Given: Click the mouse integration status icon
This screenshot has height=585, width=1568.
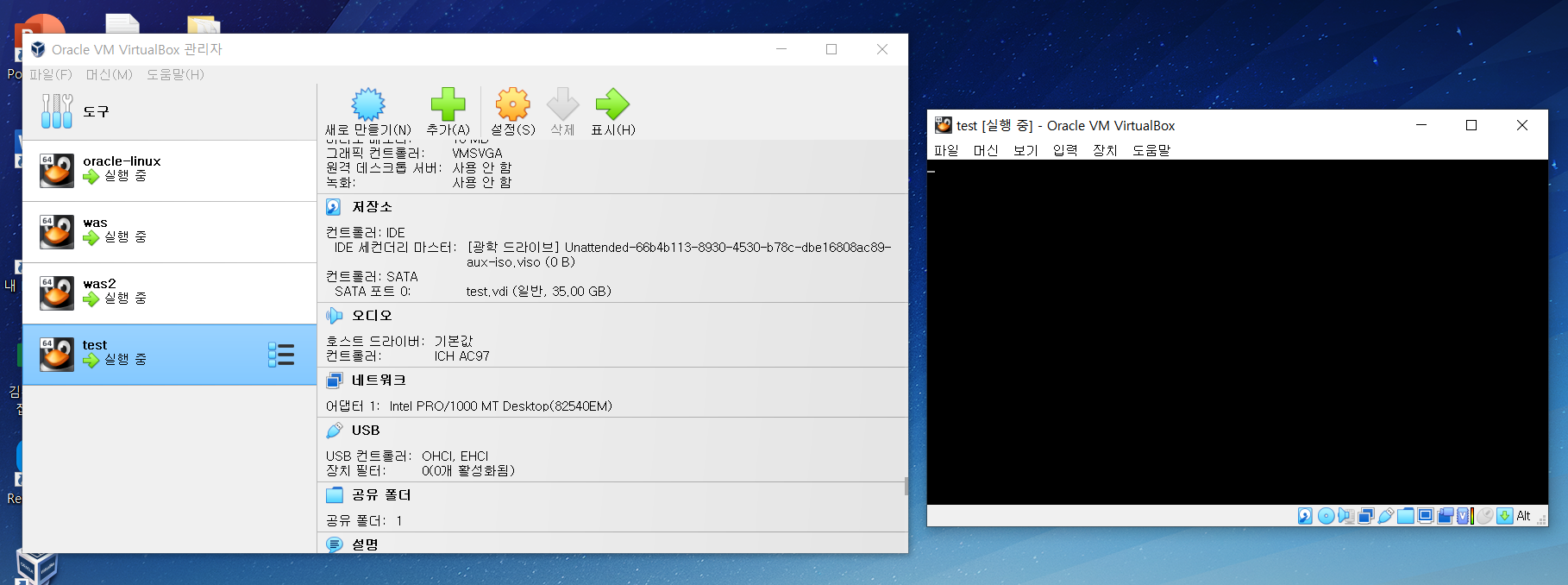Looking at the screenshot, I should coord(1484,516).
